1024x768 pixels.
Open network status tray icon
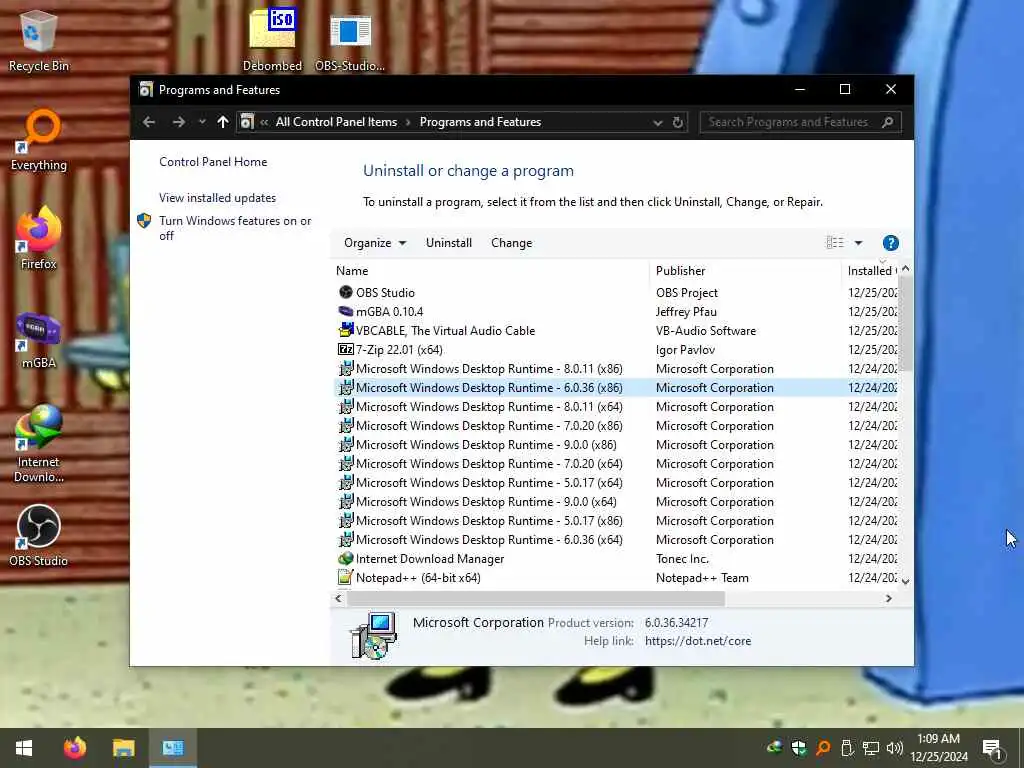[871, 748]
